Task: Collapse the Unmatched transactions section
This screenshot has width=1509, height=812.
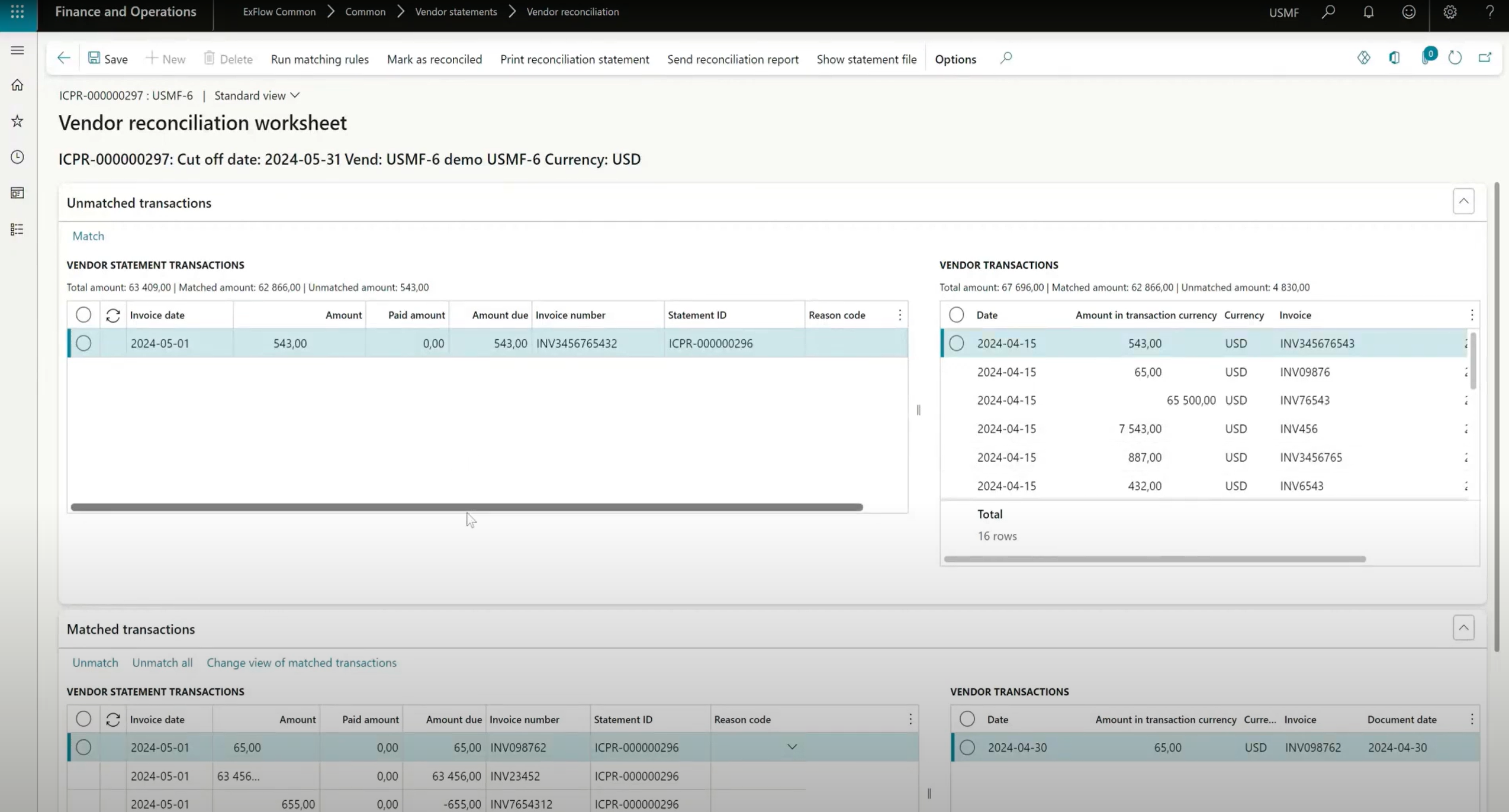Action: tap(1463, 201)
